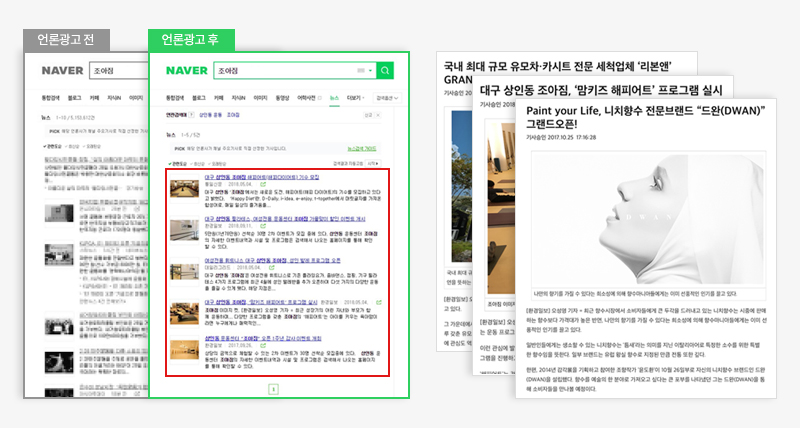Viewport: 800px width, 428px height.
Task: Open the 카페 tab in green window
Action: click(x=218, y=98)
